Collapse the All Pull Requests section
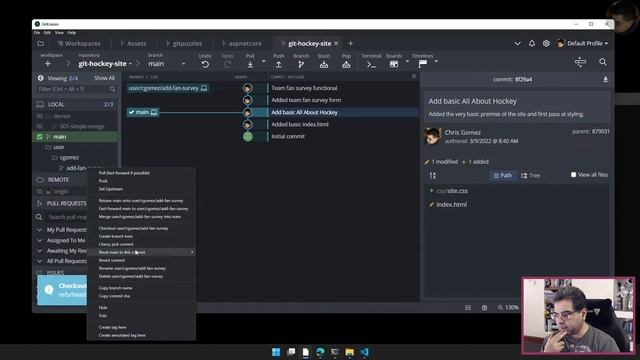 (40, 261)
